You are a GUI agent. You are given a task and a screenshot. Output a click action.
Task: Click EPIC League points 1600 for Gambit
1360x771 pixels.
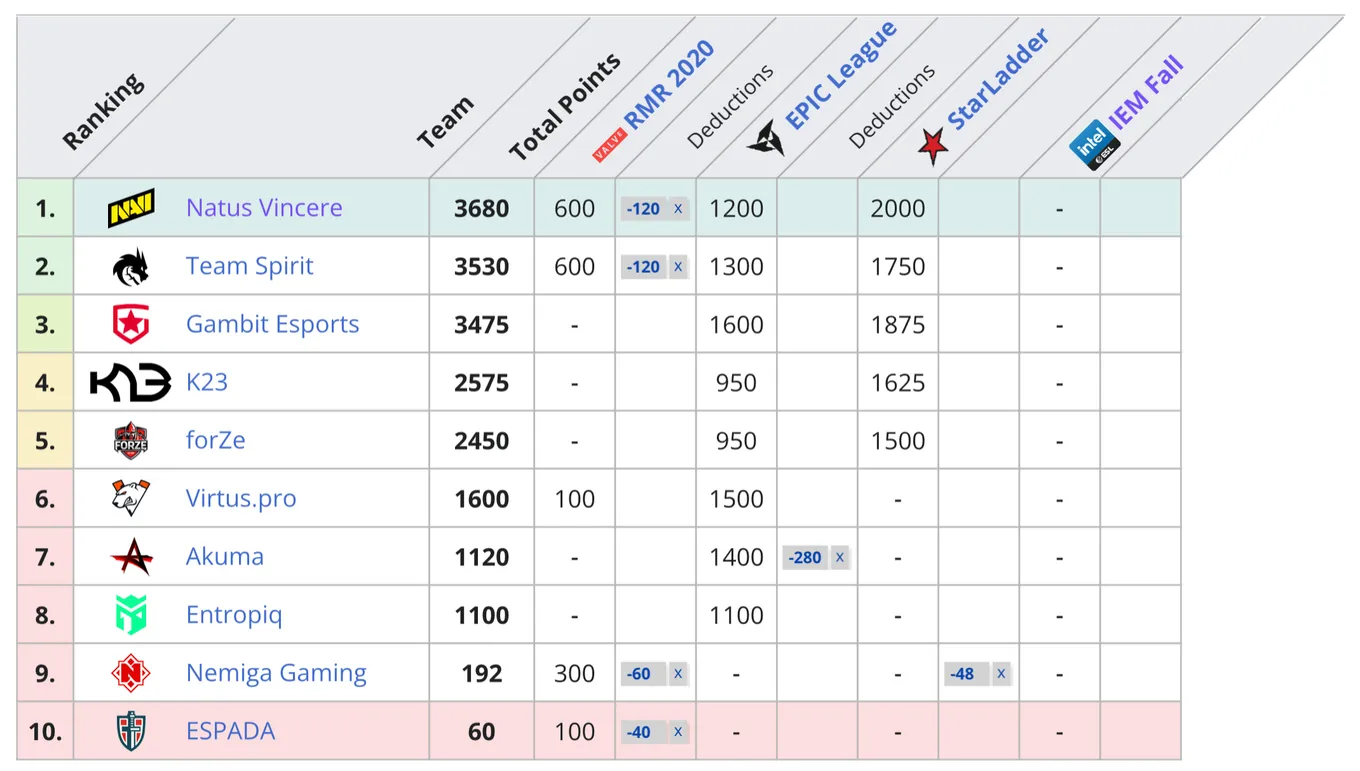tap(736, 324)
